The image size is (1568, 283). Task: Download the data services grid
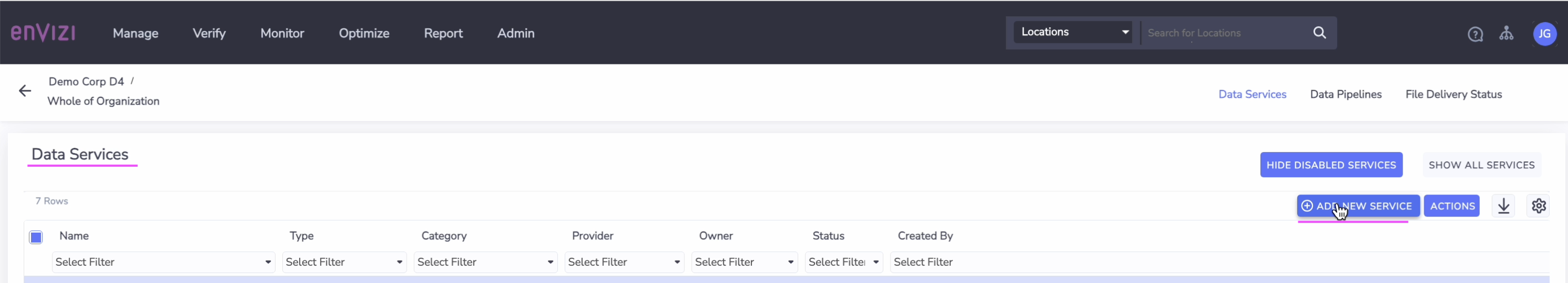click(x=1503, y=206)
